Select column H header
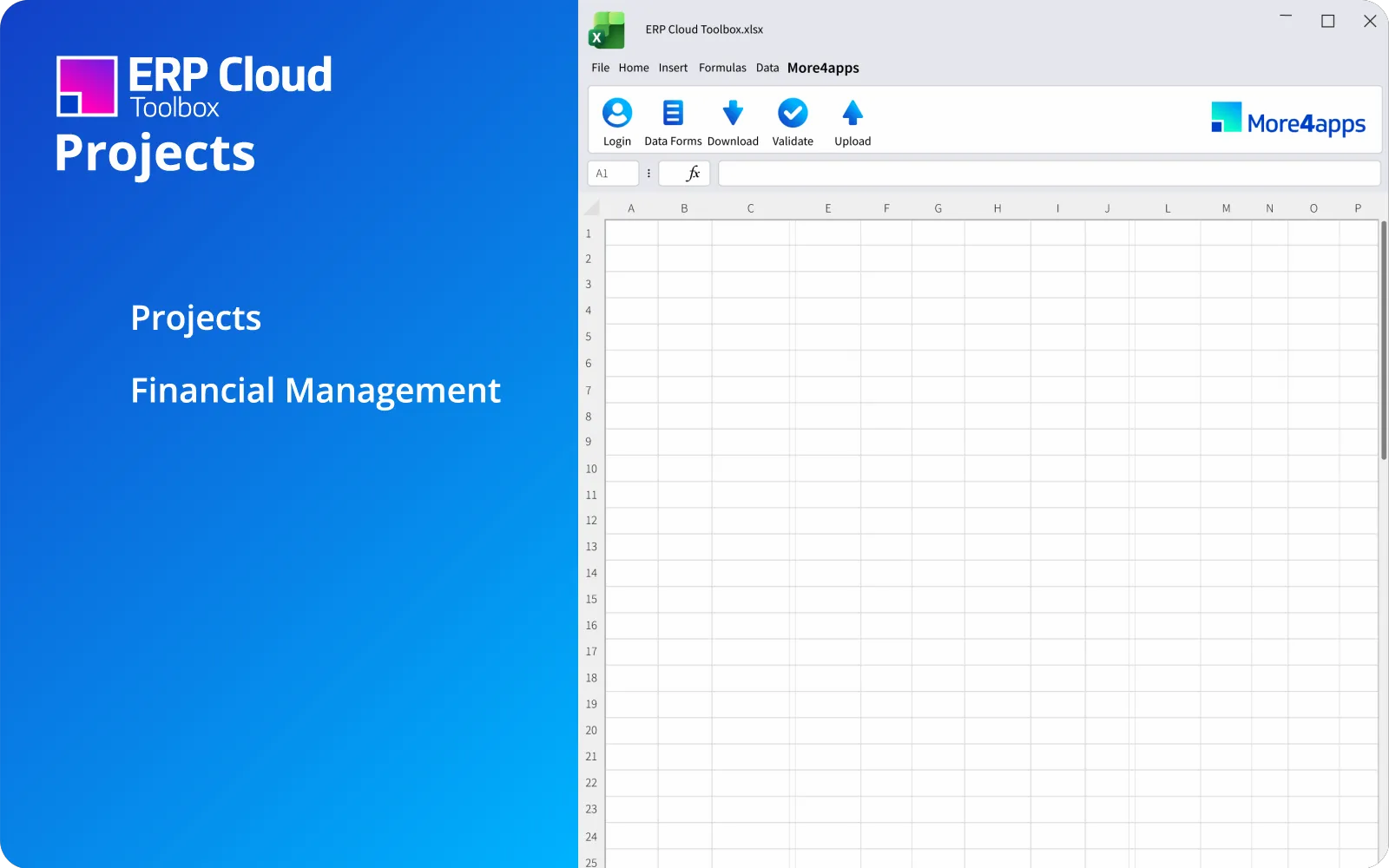The image size is (1389, 868). pyautogui.click(x=997, y=208)
